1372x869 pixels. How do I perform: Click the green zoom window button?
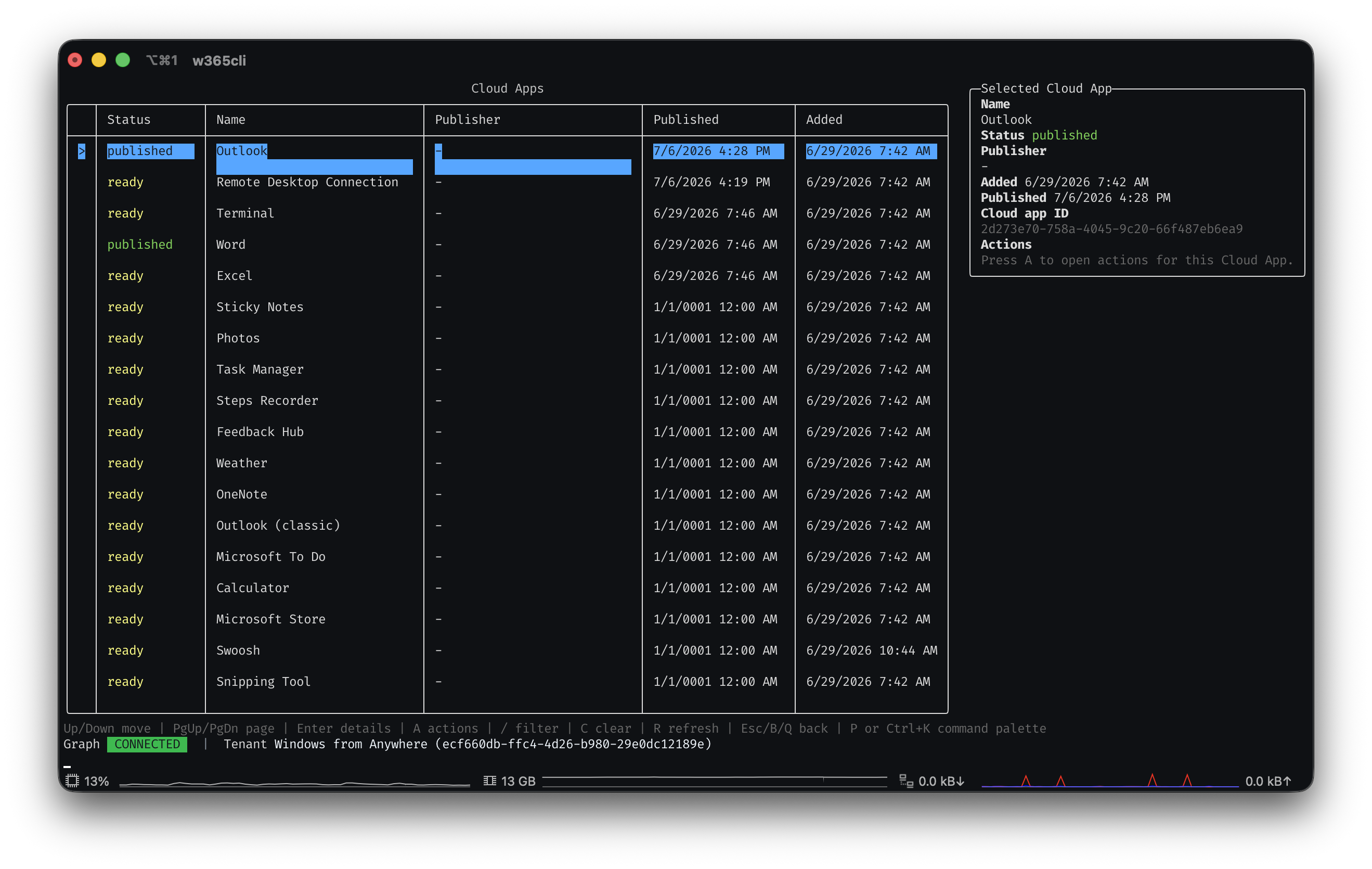point(123,60)
